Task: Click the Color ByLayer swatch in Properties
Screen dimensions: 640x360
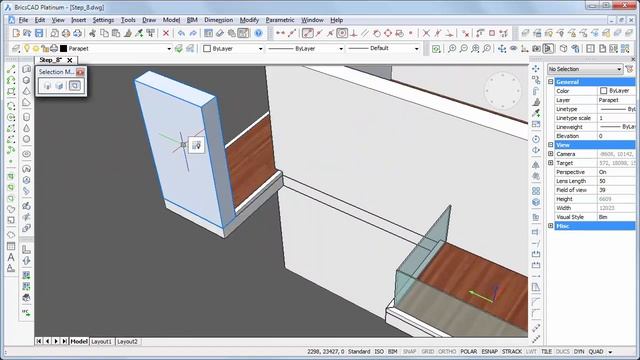Action: tap(603, 91)
